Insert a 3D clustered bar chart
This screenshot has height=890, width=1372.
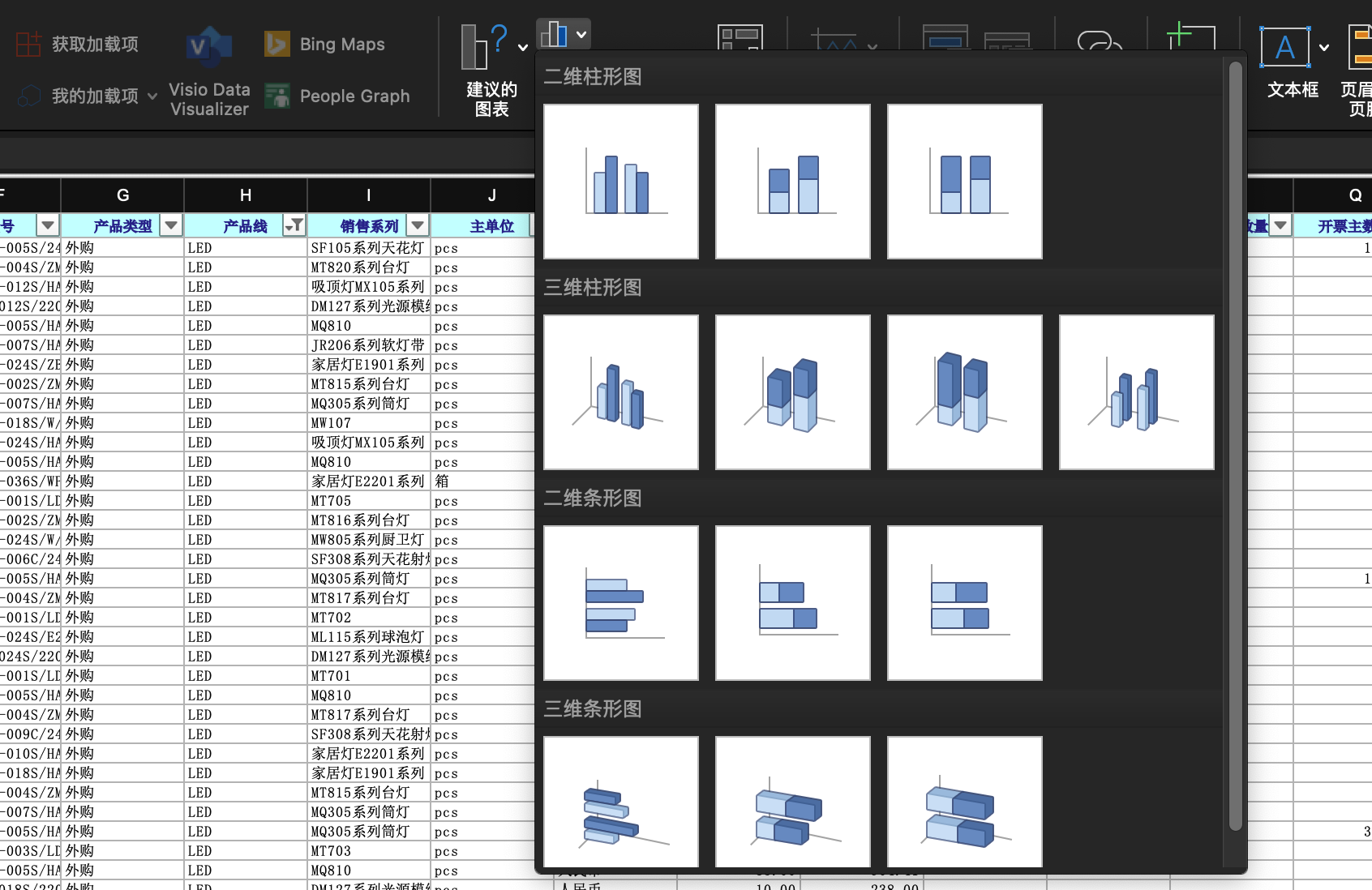coord(621,802)
